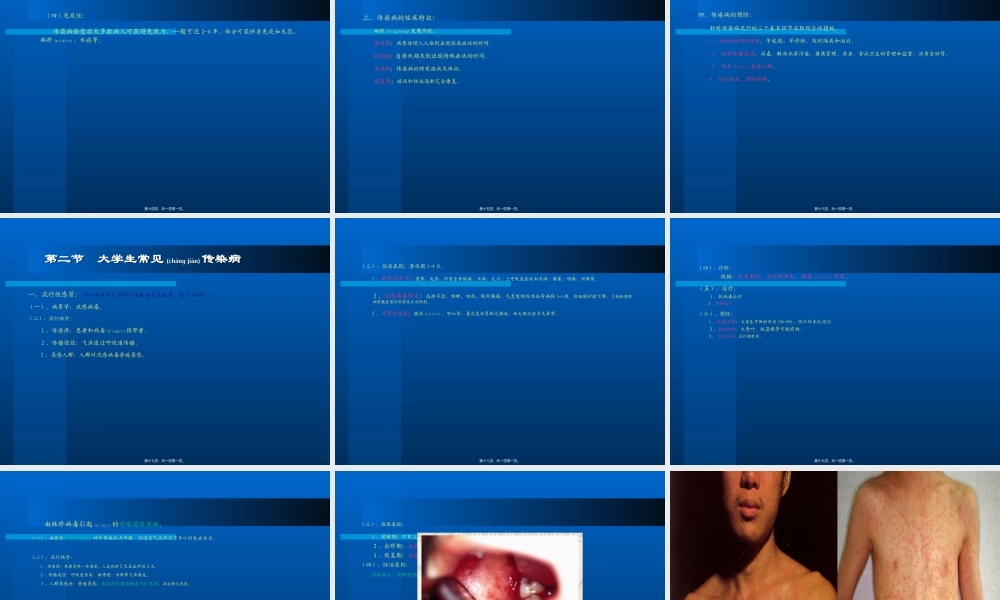Click the line 一、流行性感冒
Image resolution: width=1000 pixels, height=600 pixels.
point(62,295)
